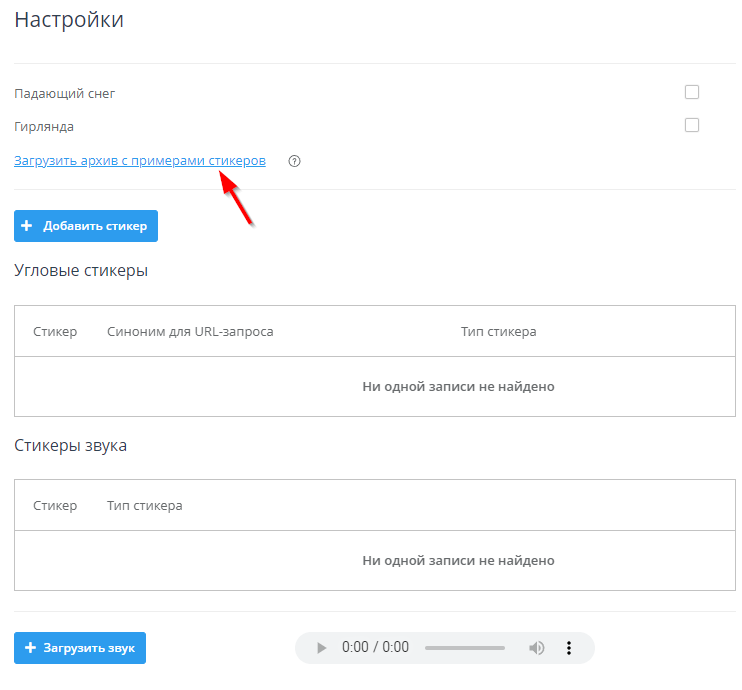This screenshot has height=690, width=742.
Task: Click the audio player seek bar
Action: (465, 648)
